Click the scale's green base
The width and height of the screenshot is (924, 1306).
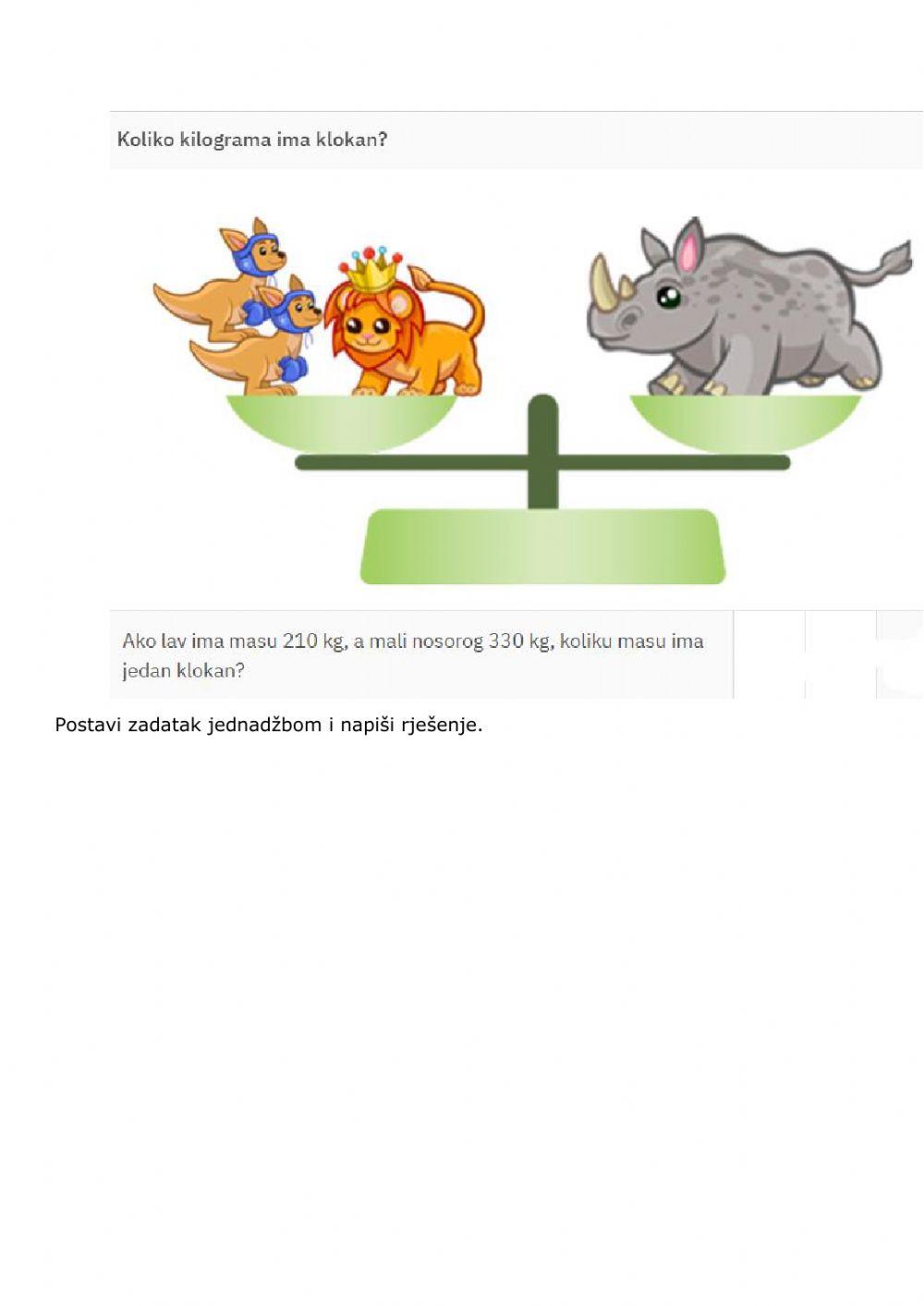tap(542, 546)
